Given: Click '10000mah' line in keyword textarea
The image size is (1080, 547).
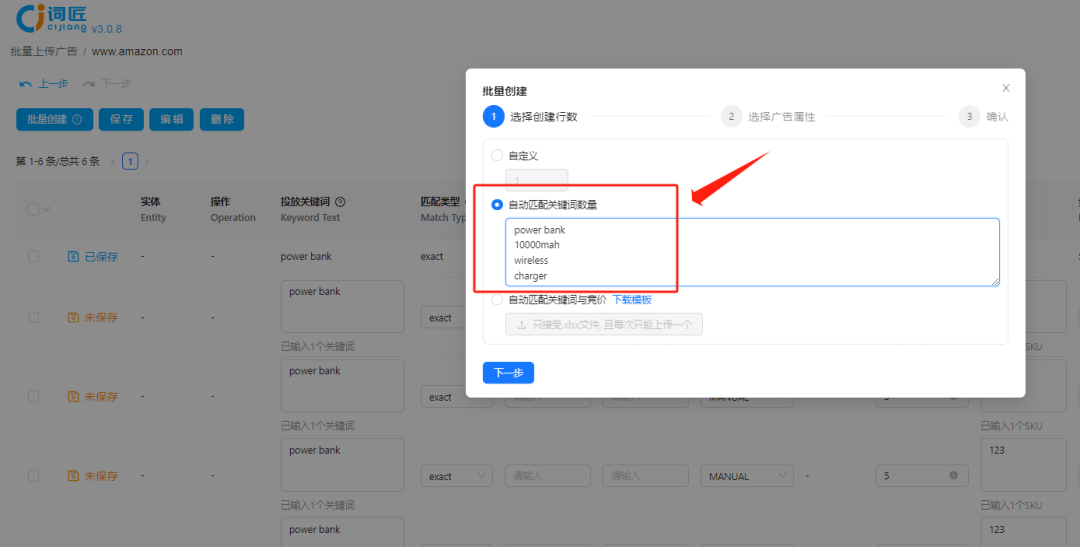Looking at the screenshot, I should coord(537,245).
